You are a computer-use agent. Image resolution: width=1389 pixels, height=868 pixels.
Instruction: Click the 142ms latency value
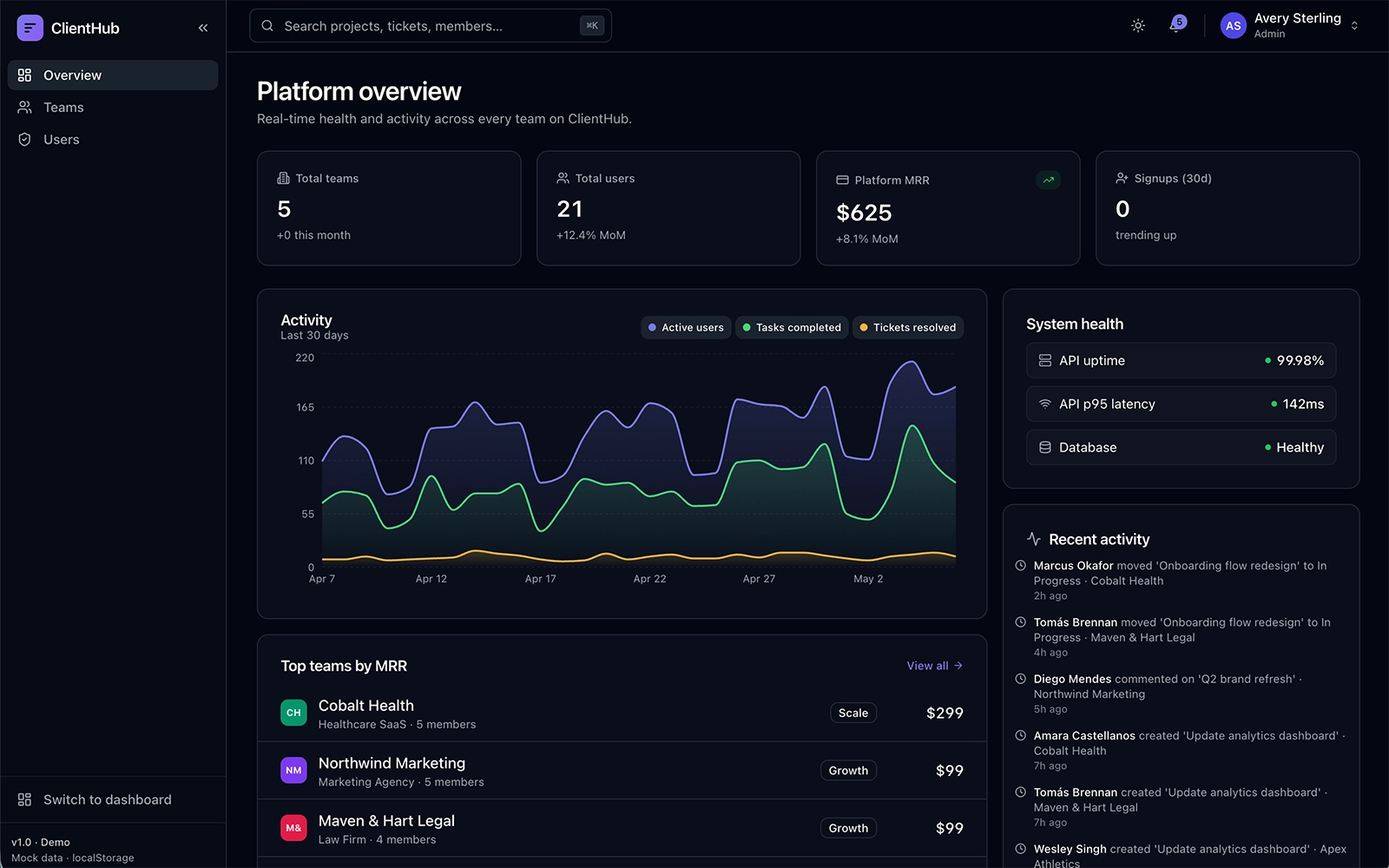pos(1303,404)
